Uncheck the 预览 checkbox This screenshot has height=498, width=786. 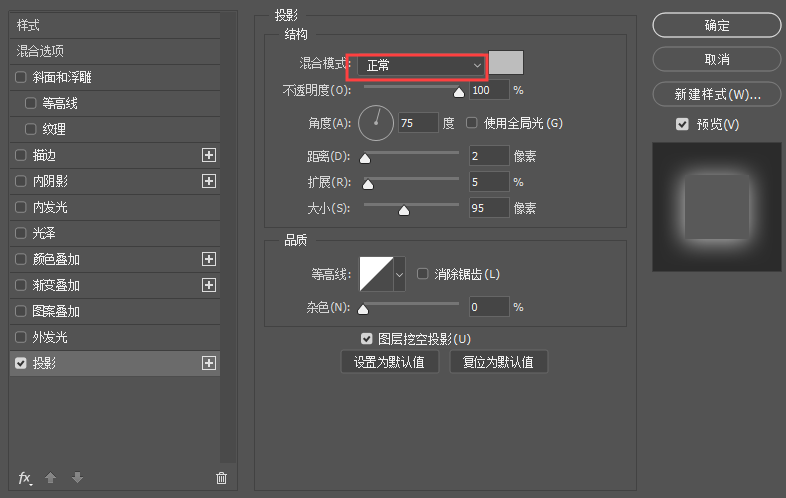[x=682, y=124]
